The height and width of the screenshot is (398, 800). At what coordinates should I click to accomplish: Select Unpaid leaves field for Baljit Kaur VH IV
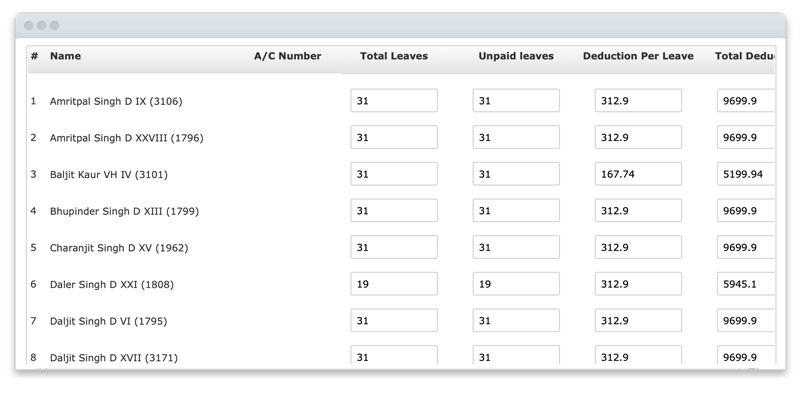point(516,174)
